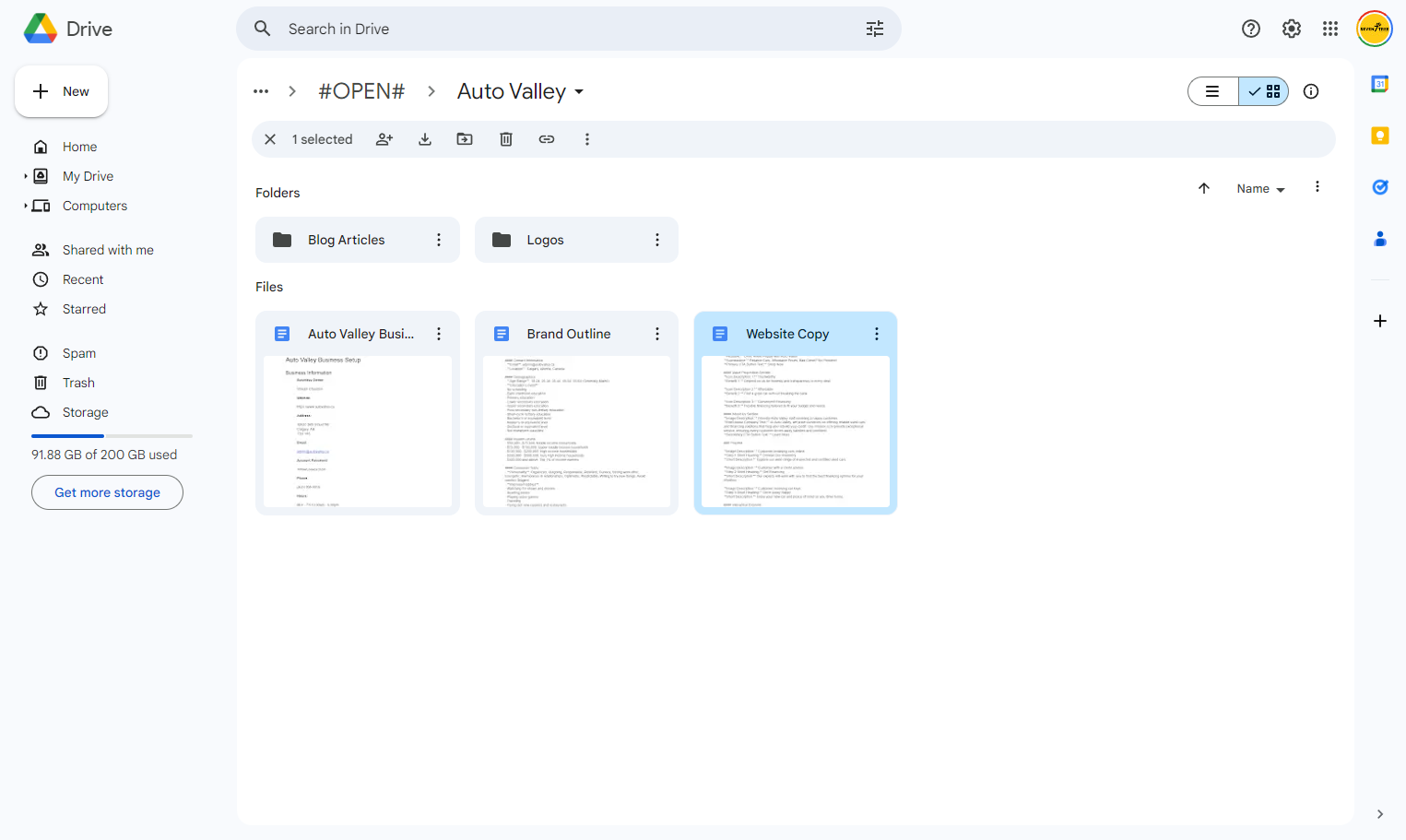Open Contacts side panel

click(1380, 239)
